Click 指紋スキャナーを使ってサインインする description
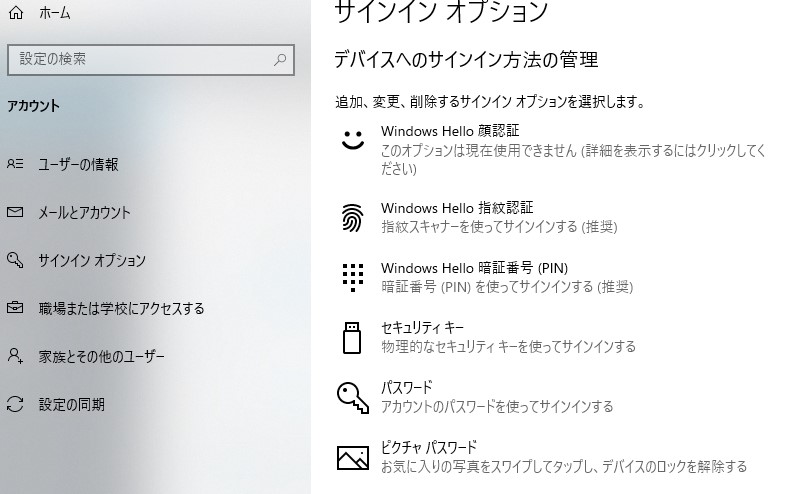 499,226
